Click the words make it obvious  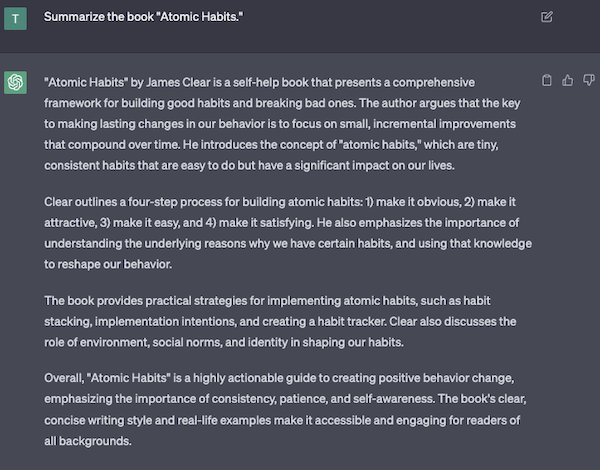[419, 202]
